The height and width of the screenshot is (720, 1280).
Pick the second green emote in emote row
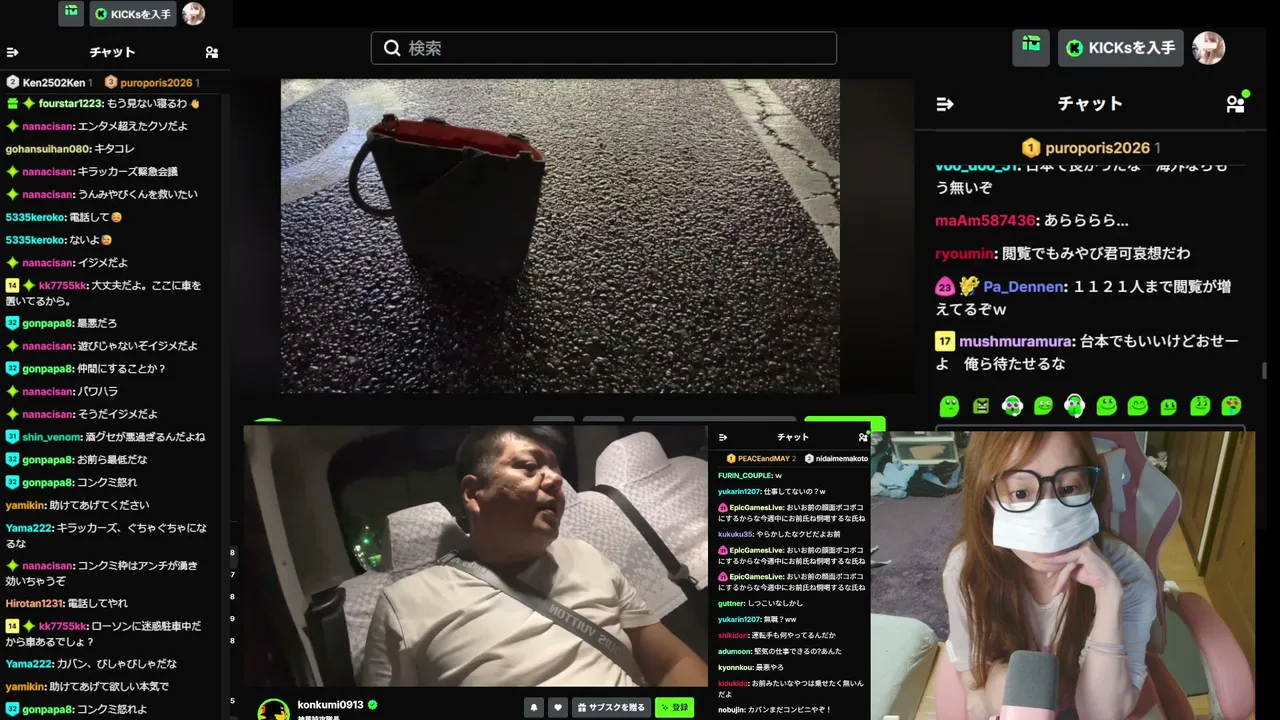pyautogui.click(x=981, y=405)
